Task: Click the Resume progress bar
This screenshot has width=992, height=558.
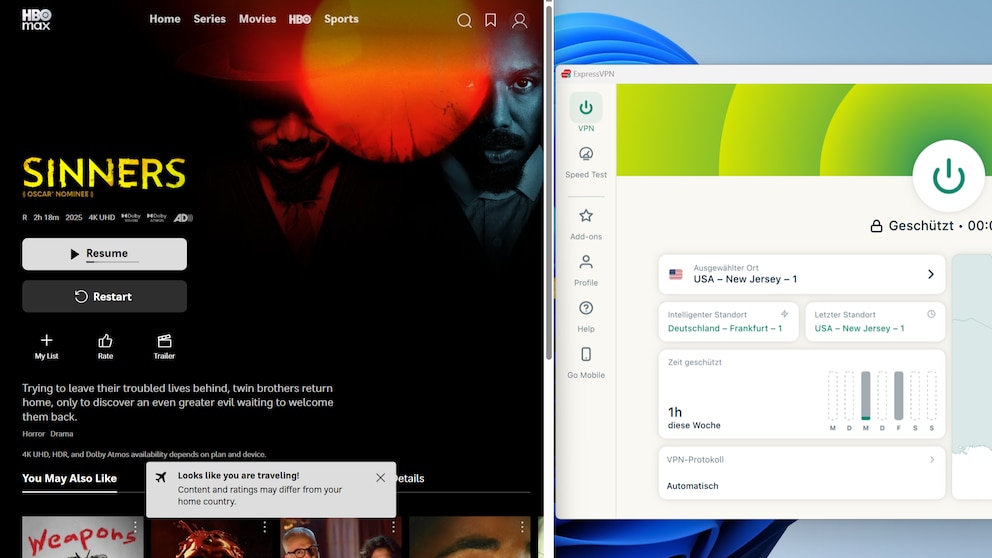Action: pyautogui.click(x=113, y=262)
